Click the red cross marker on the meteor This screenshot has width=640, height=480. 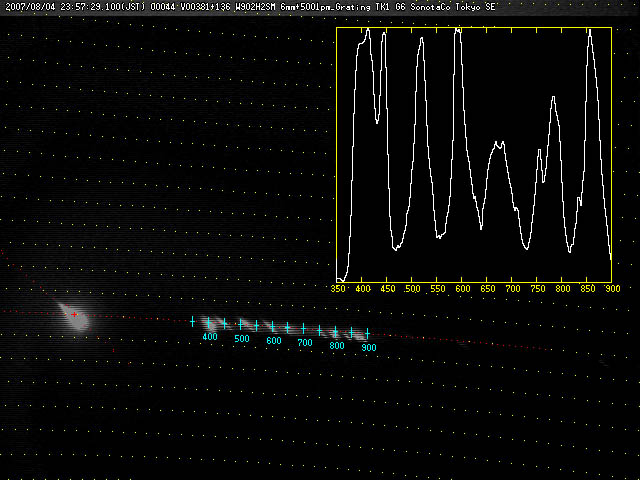(74, 314)
